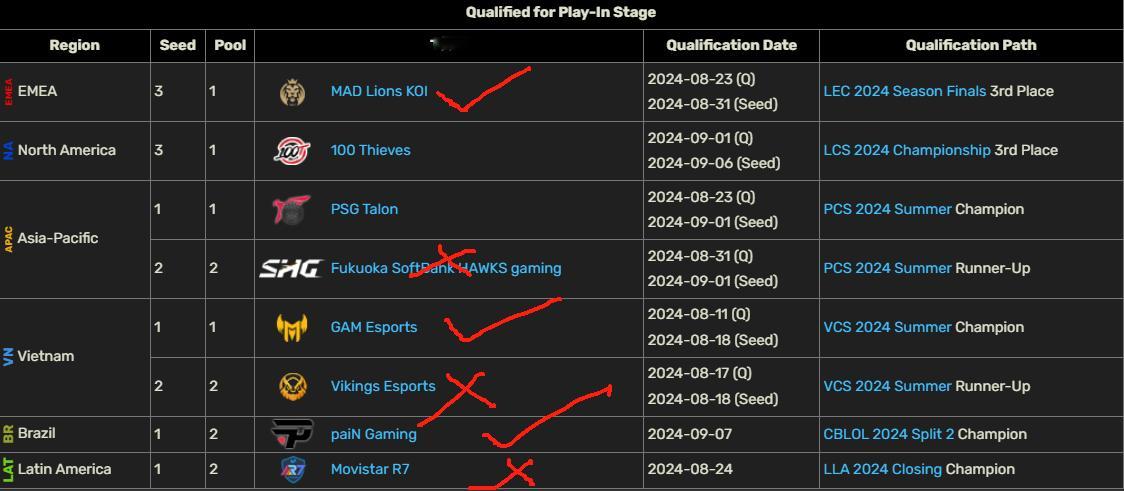
Task: Open the CBLOL 2024 Split 2 link
Action: coord(889,434)
